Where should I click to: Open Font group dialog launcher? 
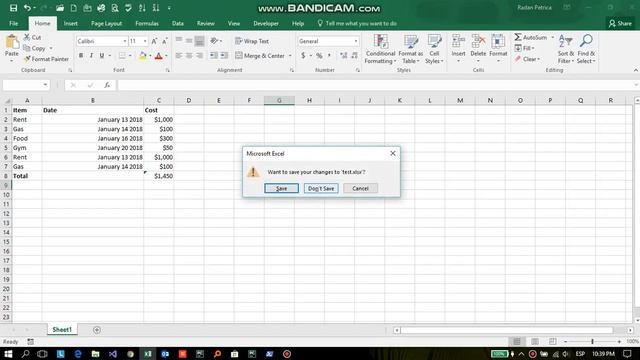pos(167,70)
